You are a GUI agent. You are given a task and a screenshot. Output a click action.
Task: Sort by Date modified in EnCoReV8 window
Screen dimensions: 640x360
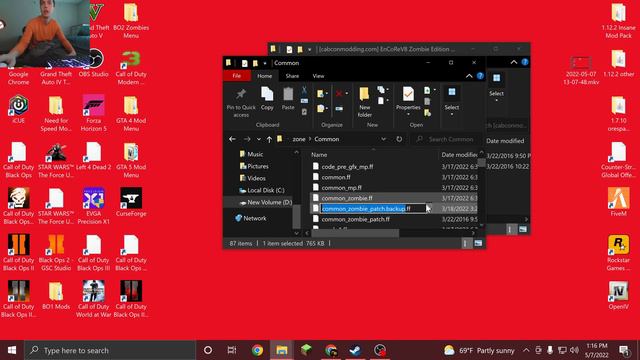[x=505, y=141]
